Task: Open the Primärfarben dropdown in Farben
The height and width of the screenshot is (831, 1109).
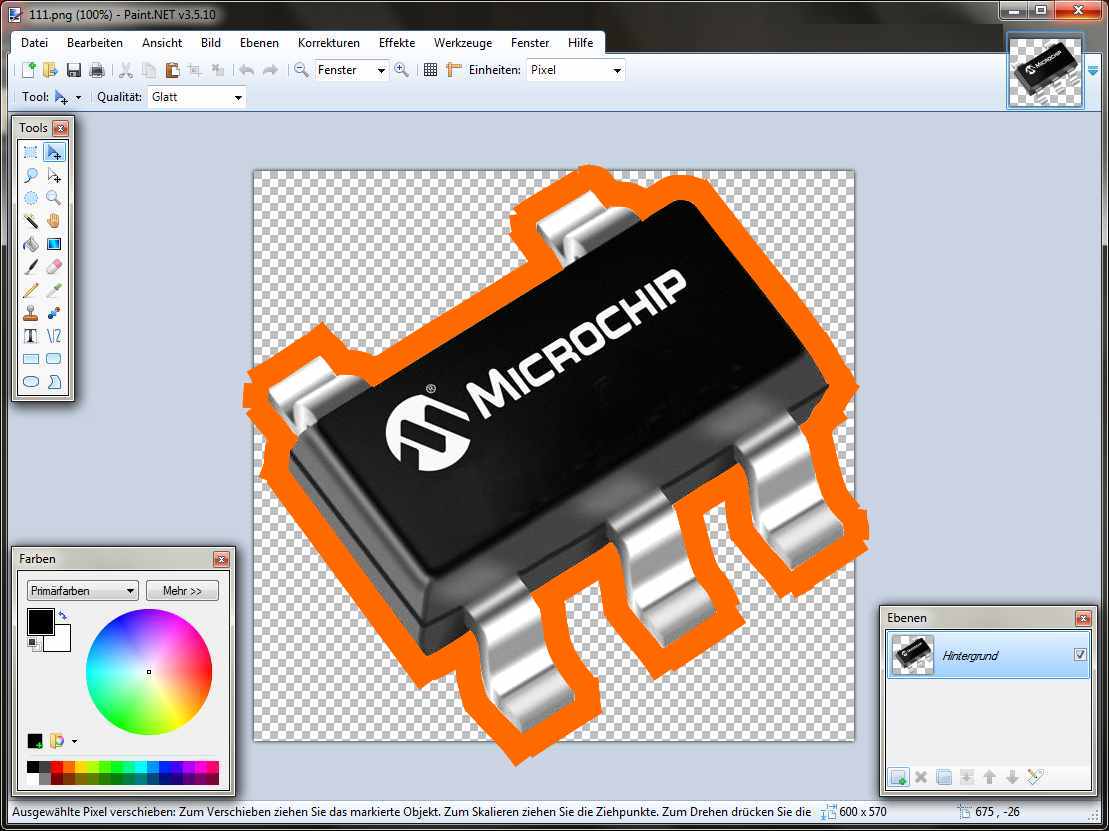Action: click(x=83, y=591)
